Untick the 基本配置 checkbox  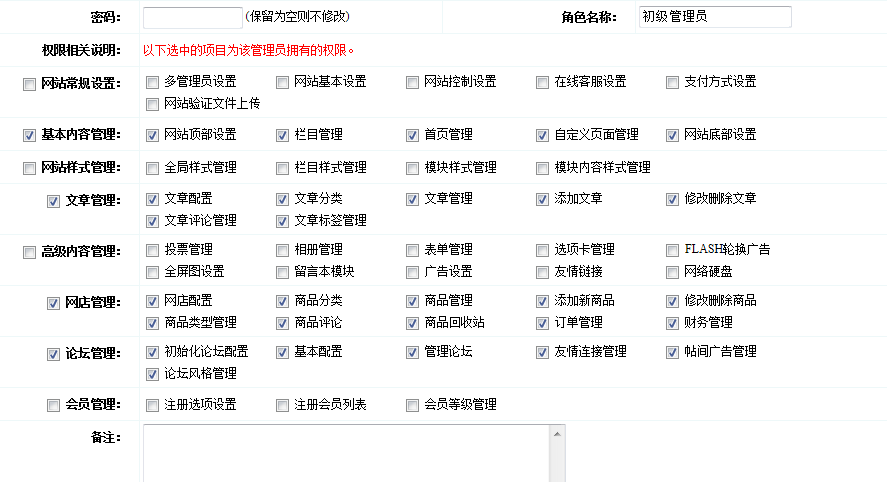pos(282,352)
